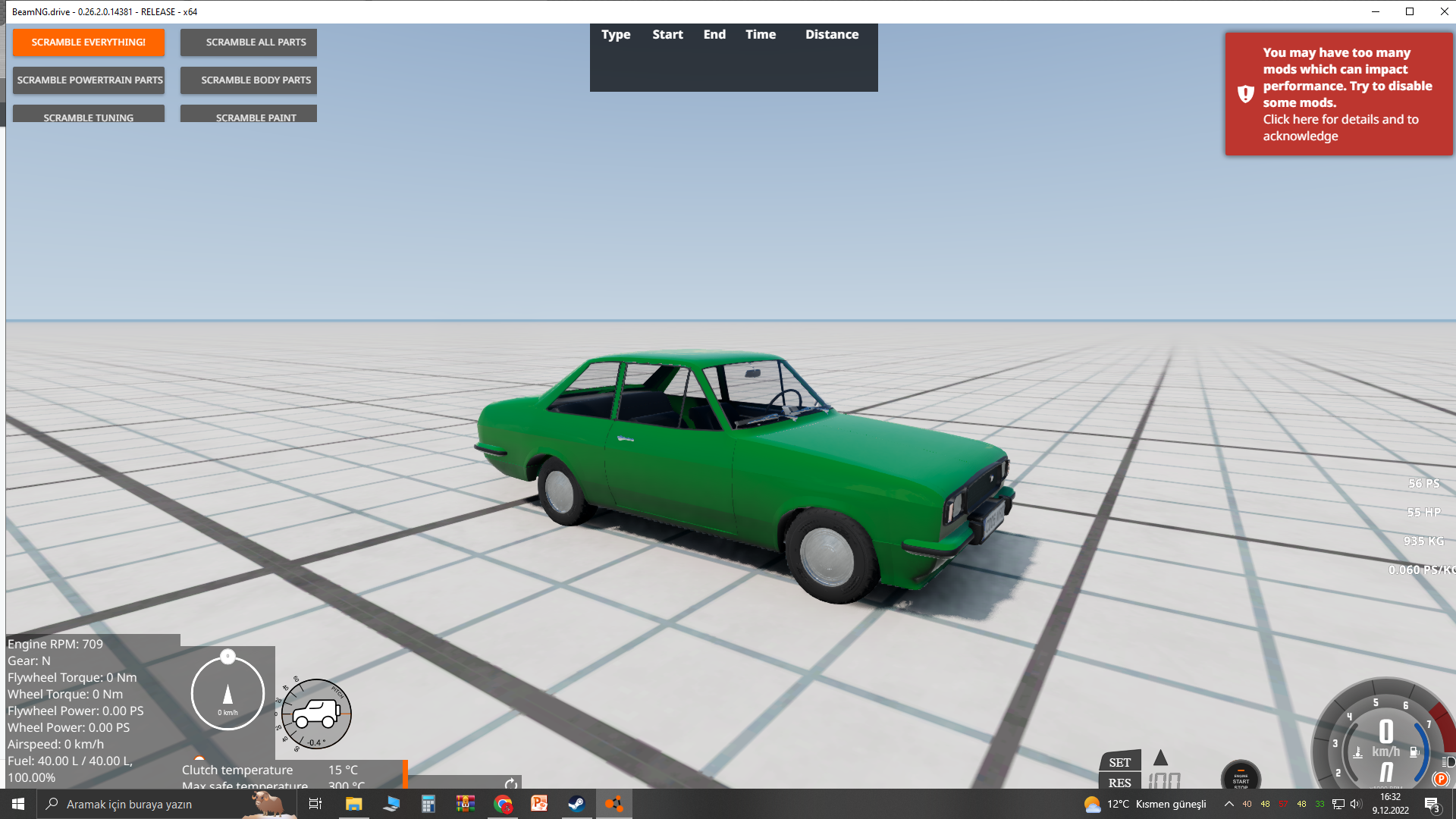1456x819 pixels.
Task: Click the Engine RPM: 709 readout
Action: (55, 644)
